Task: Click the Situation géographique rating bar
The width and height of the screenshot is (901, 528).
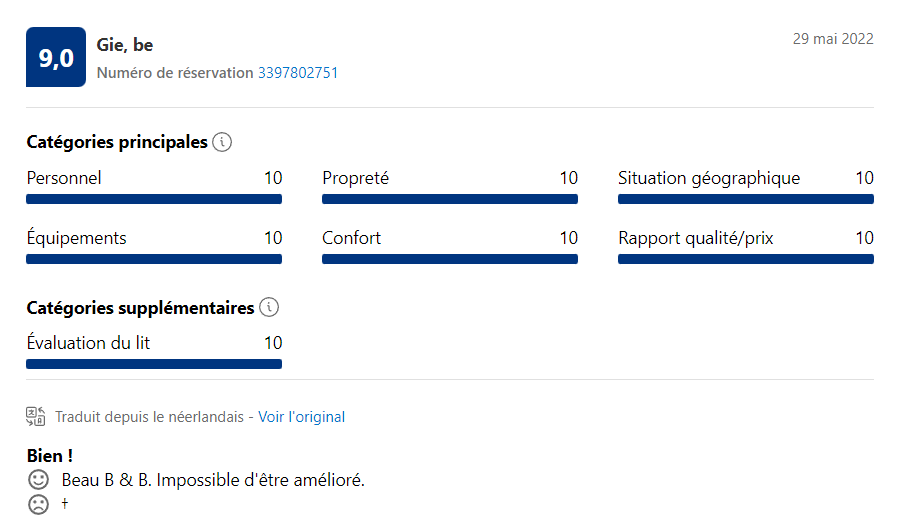Action: pos(746,199)
